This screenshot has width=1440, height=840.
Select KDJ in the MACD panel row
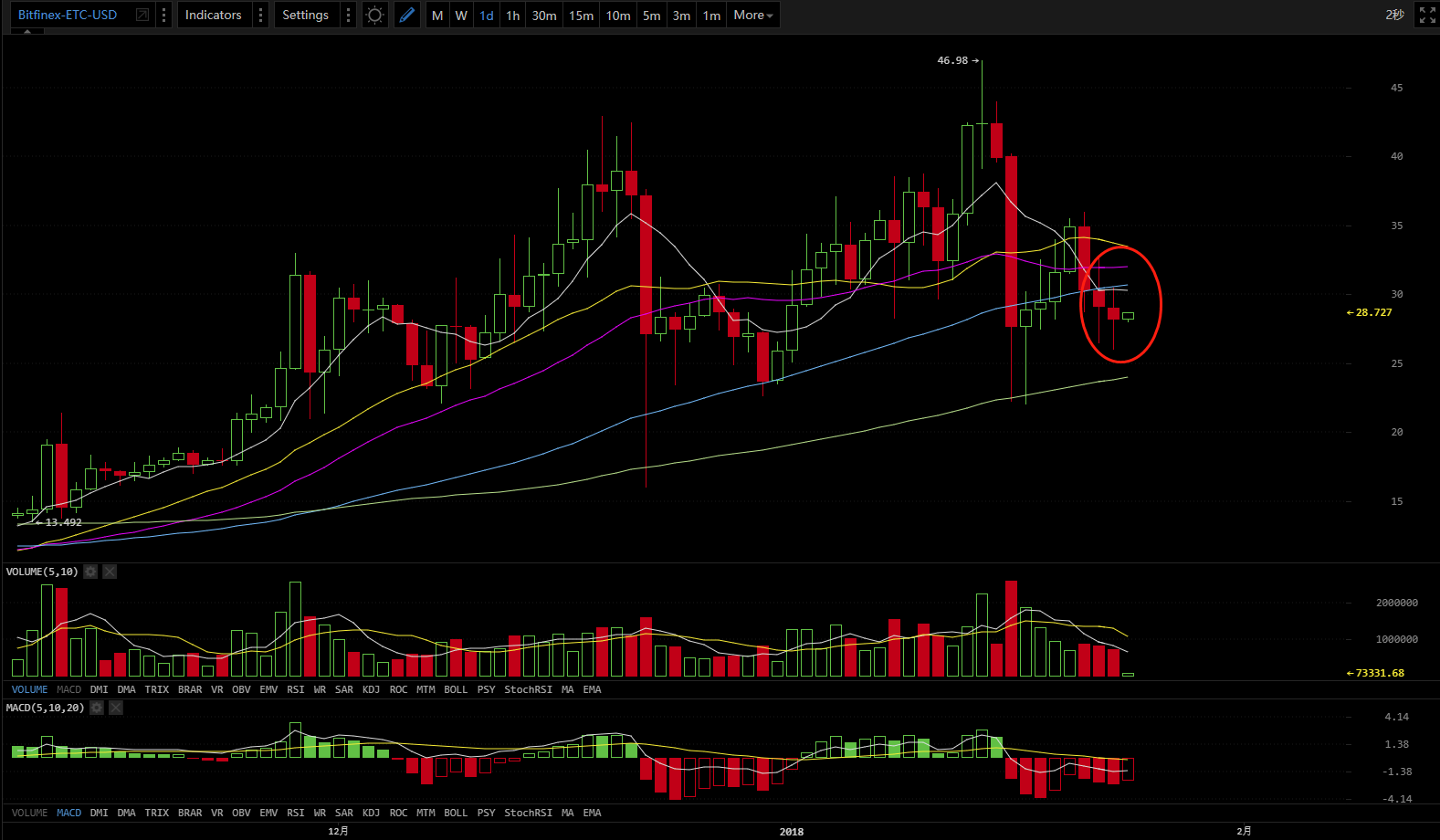click(371, 813)
